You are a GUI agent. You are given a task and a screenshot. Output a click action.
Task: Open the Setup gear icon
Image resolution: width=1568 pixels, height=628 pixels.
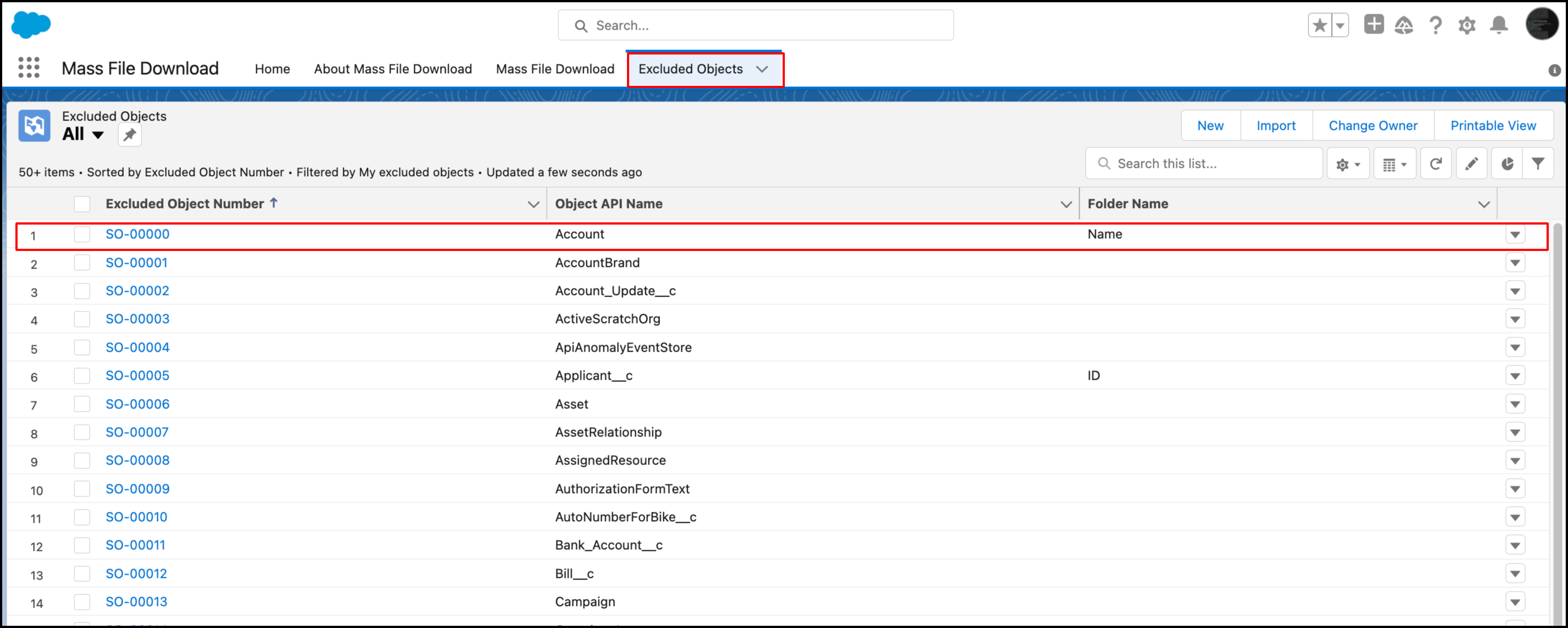pos(1466,25)
